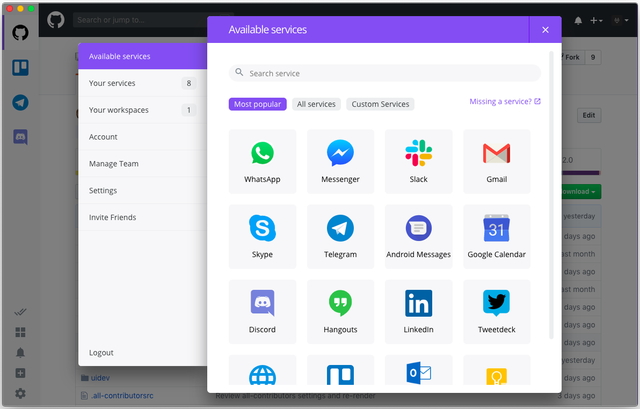
Task: Select the Trello service tile
Action: point(340,370)
